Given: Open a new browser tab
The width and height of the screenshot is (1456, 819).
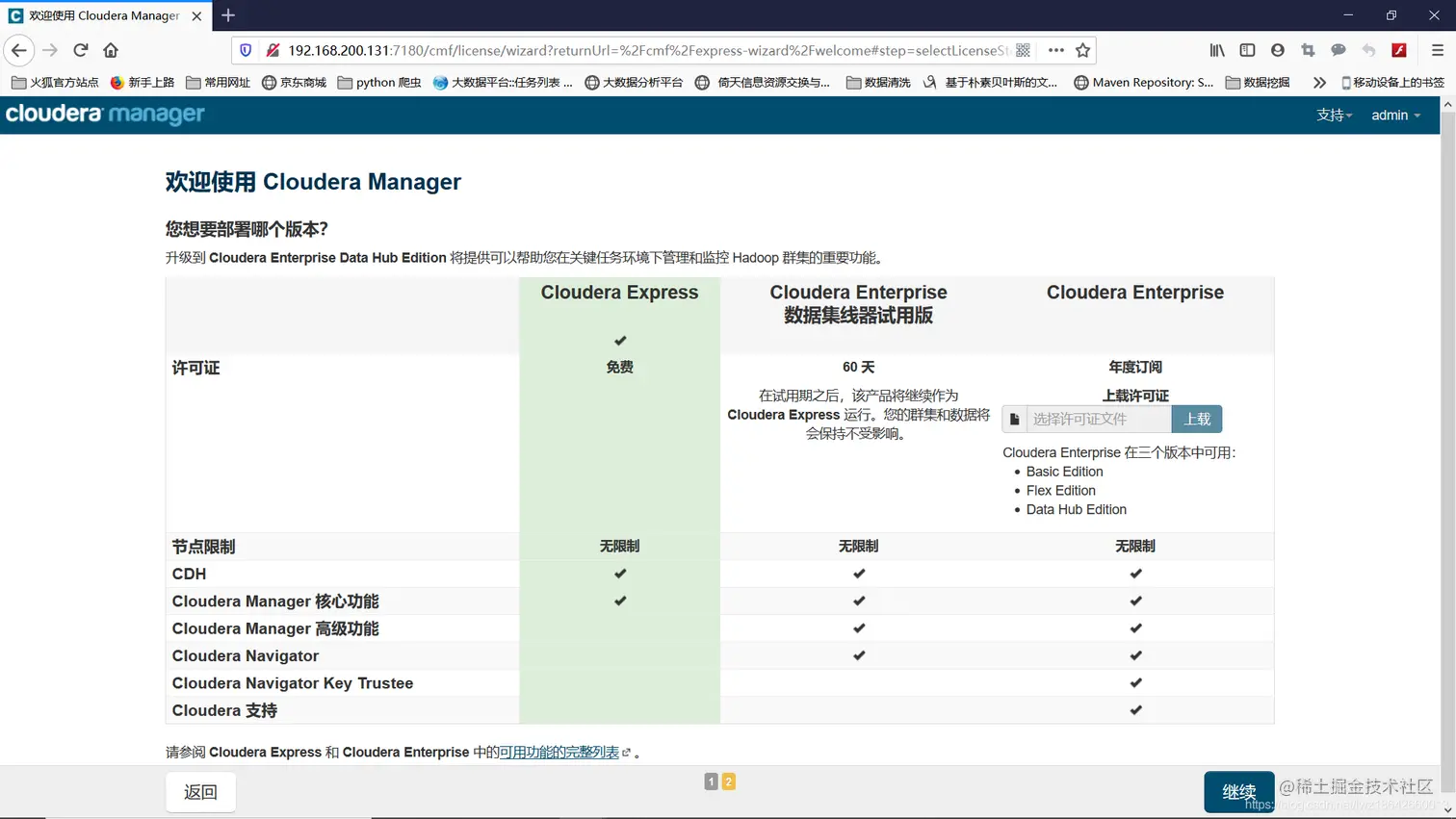Looking at the screenshot, I should tap(228, 15).
